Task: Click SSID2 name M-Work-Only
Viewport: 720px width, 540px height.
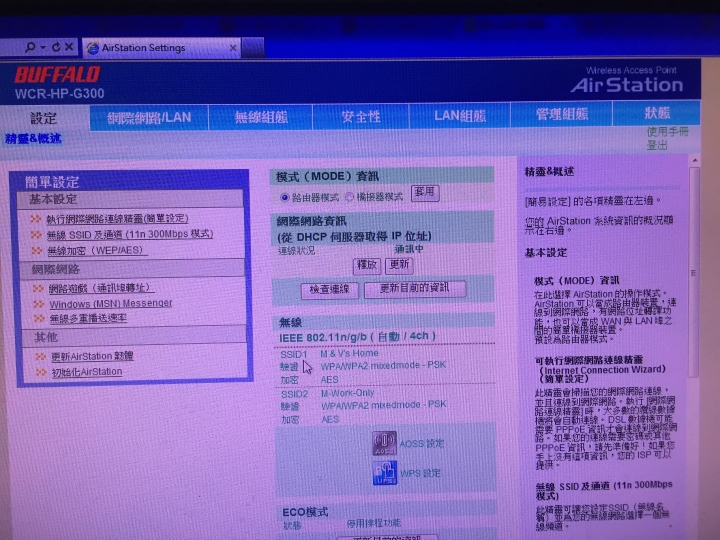Action: [348, 394]
